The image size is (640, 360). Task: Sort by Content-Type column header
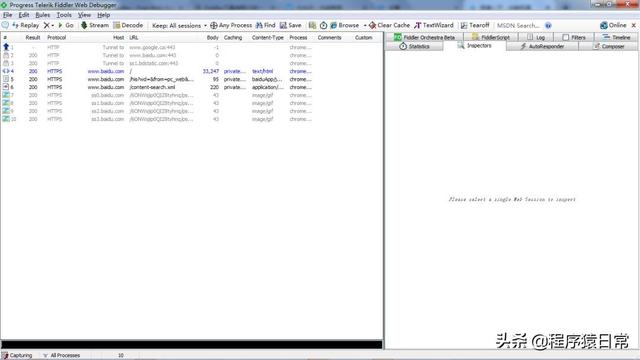267,38
